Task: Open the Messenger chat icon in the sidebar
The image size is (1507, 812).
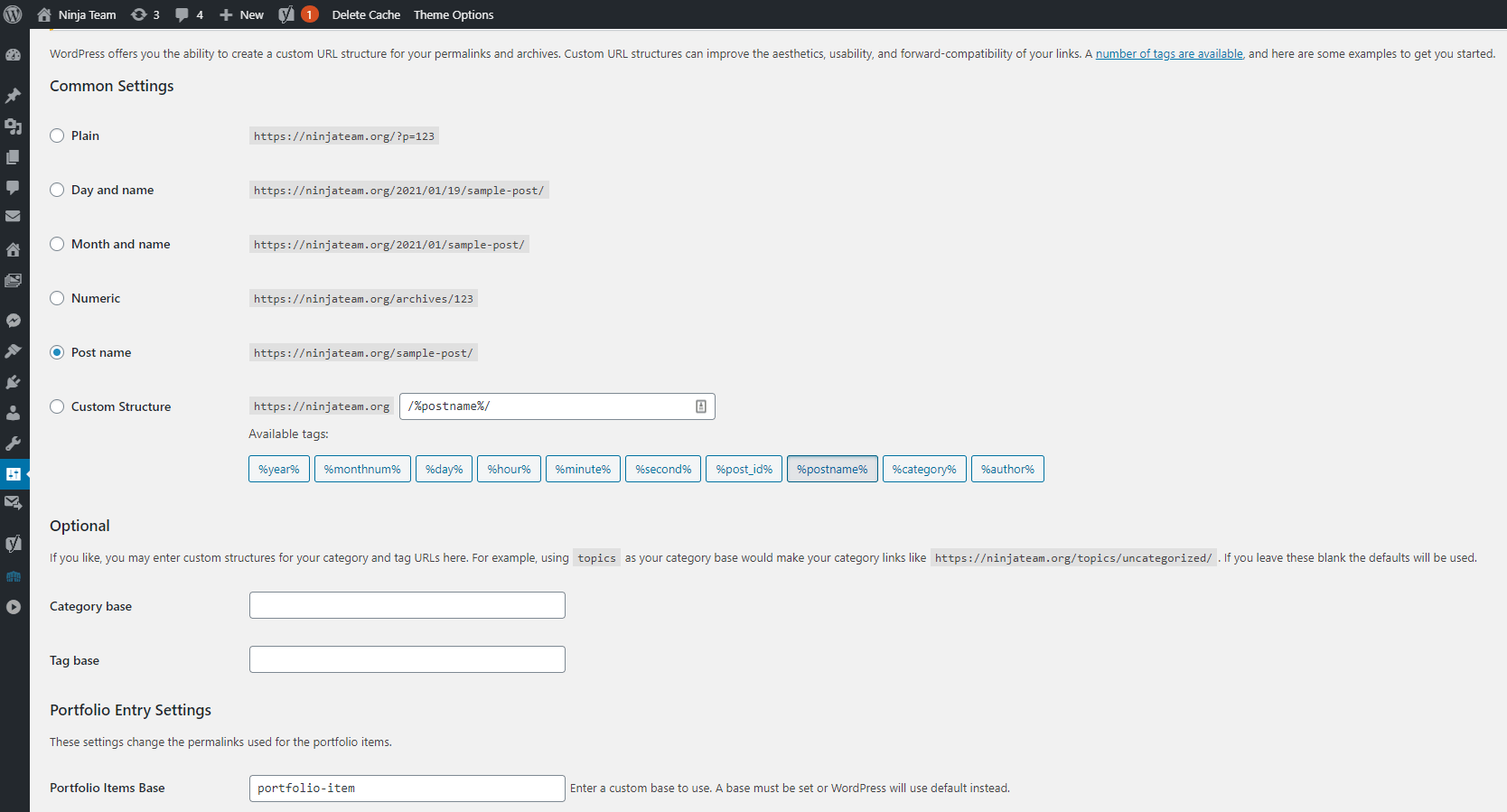Action: click(x=14, y=321)
